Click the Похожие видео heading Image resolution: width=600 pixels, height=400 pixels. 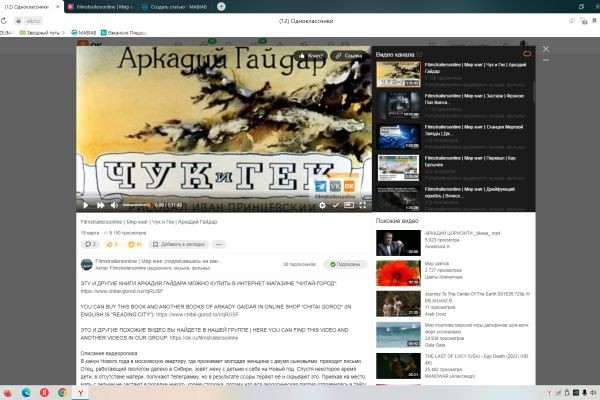tap(397, 221)
